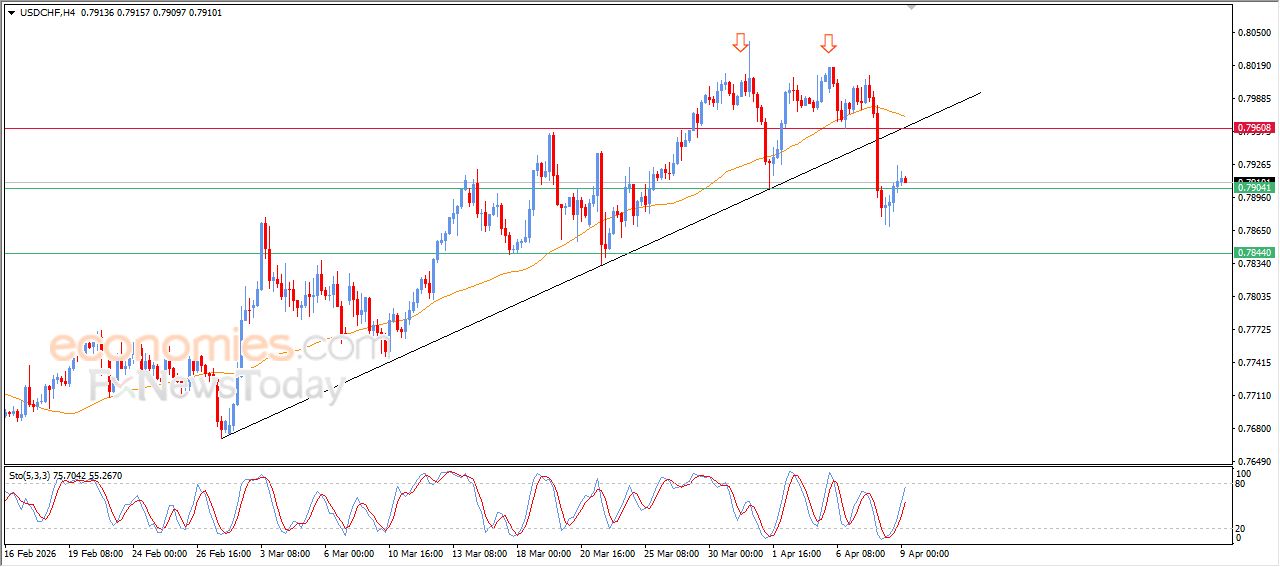Click the 0.79885 value on price axis
The image size is (1280, 567).
[1254, 99]
